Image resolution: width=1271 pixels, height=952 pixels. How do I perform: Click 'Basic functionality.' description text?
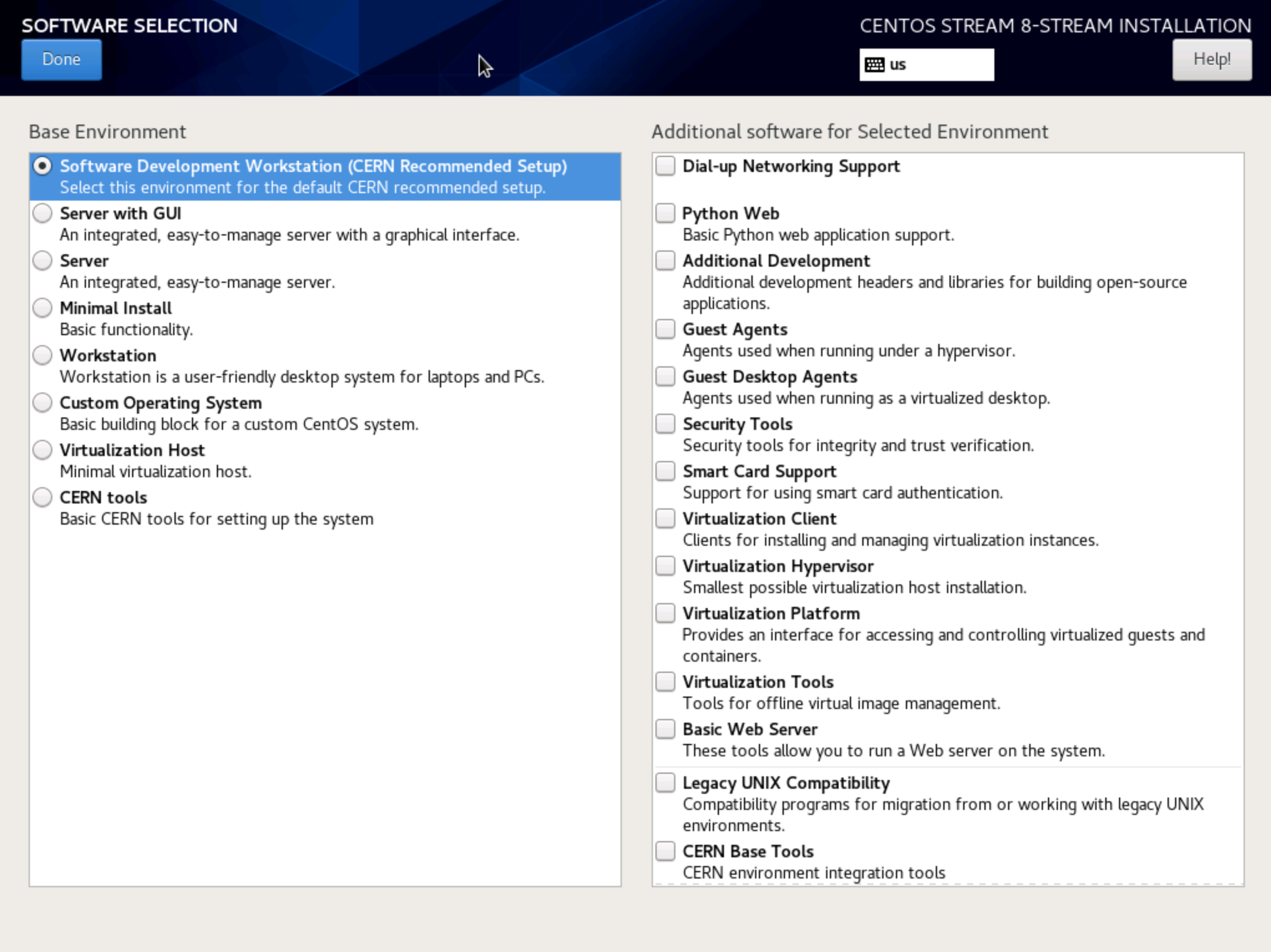126,330
